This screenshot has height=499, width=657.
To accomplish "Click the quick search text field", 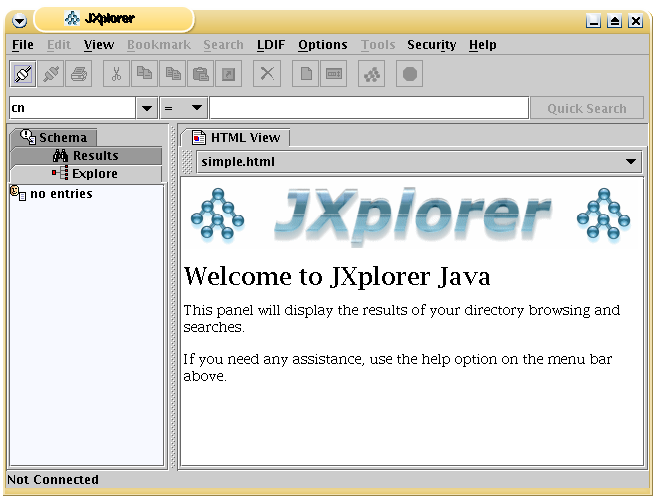I will (x=368, y=108).
